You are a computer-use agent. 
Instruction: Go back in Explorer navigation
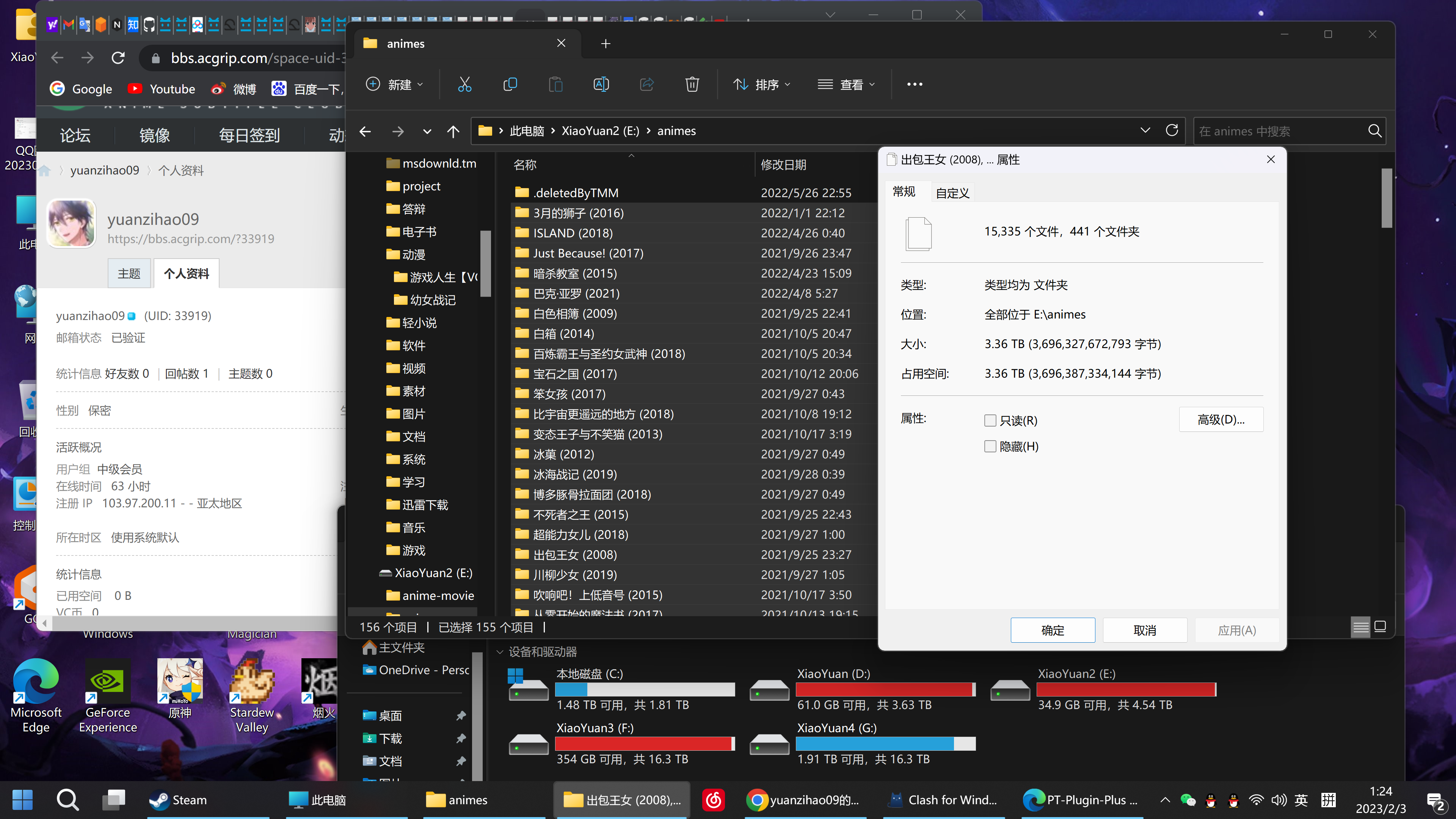click(x=365, y=131)
